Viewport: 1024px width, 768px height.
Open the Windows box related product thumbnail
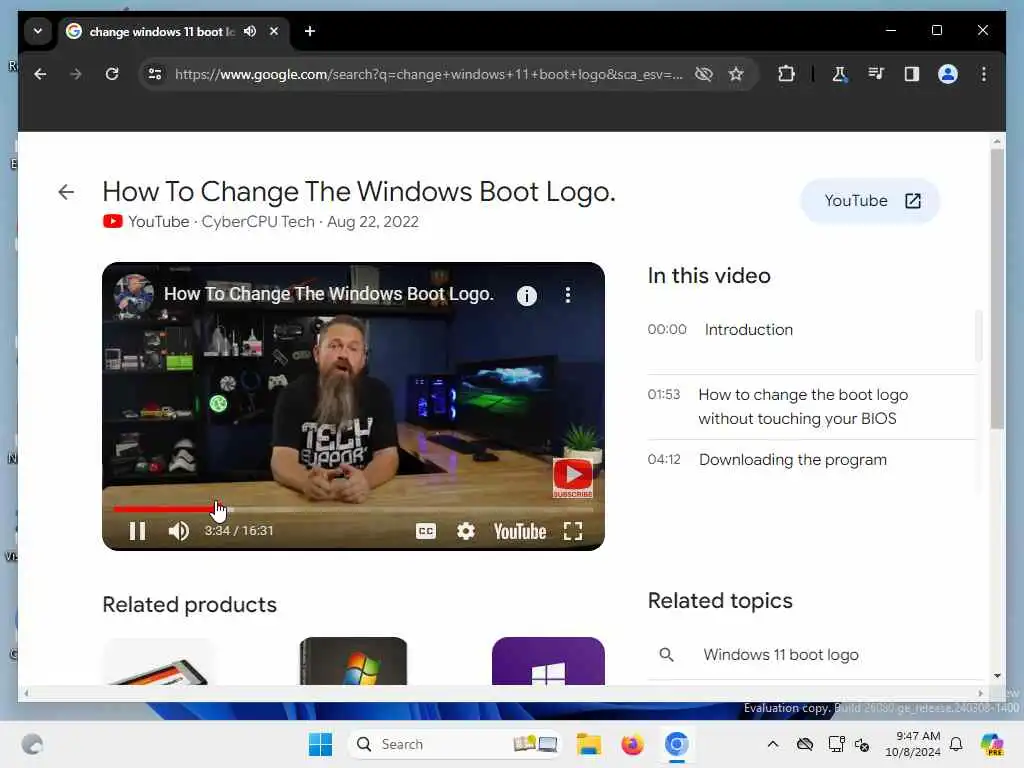(353, 661)
